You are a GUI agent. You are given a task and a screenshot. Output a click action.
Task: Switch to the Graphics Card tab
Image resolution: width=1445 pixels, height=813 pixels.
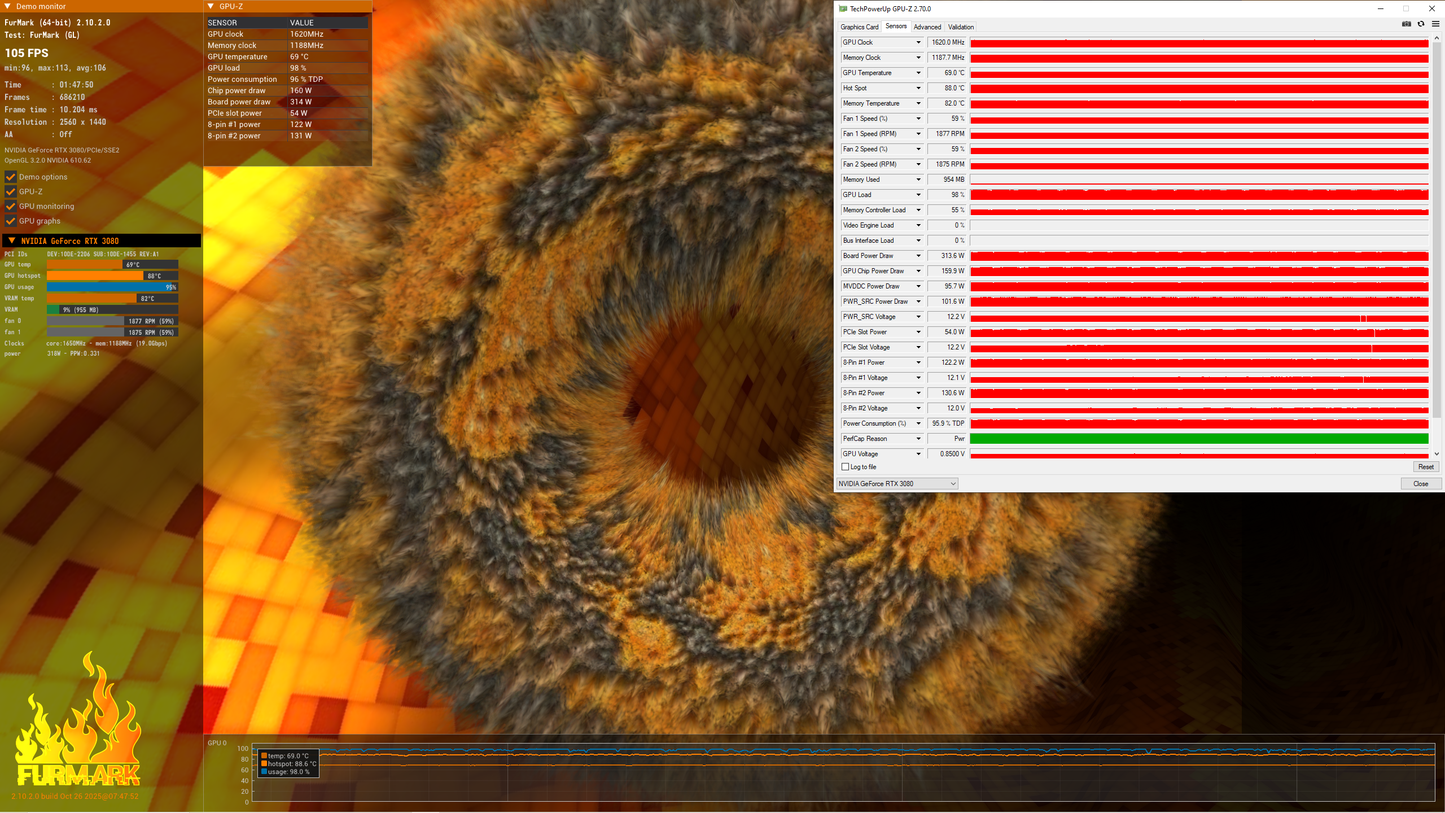coord(859,27)
